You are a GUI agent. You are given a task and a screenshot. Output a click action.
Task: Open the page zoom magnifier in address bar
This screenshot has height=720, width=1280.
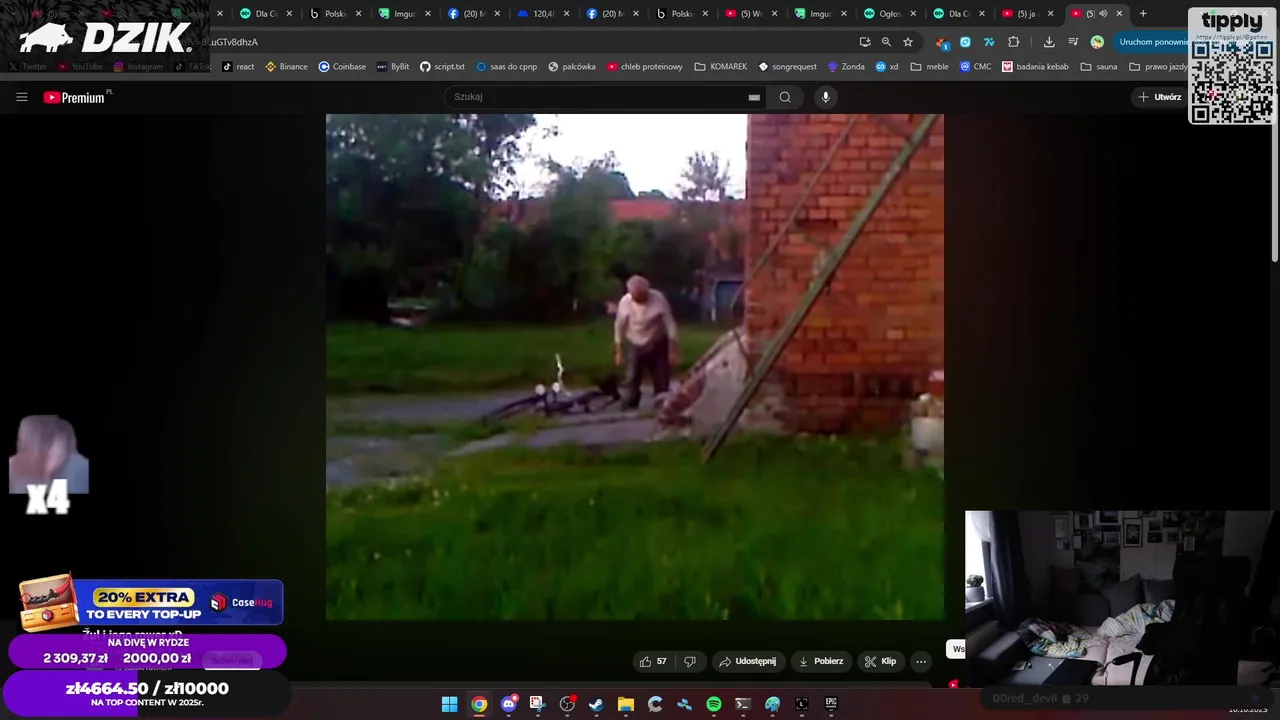pos(886,42)
